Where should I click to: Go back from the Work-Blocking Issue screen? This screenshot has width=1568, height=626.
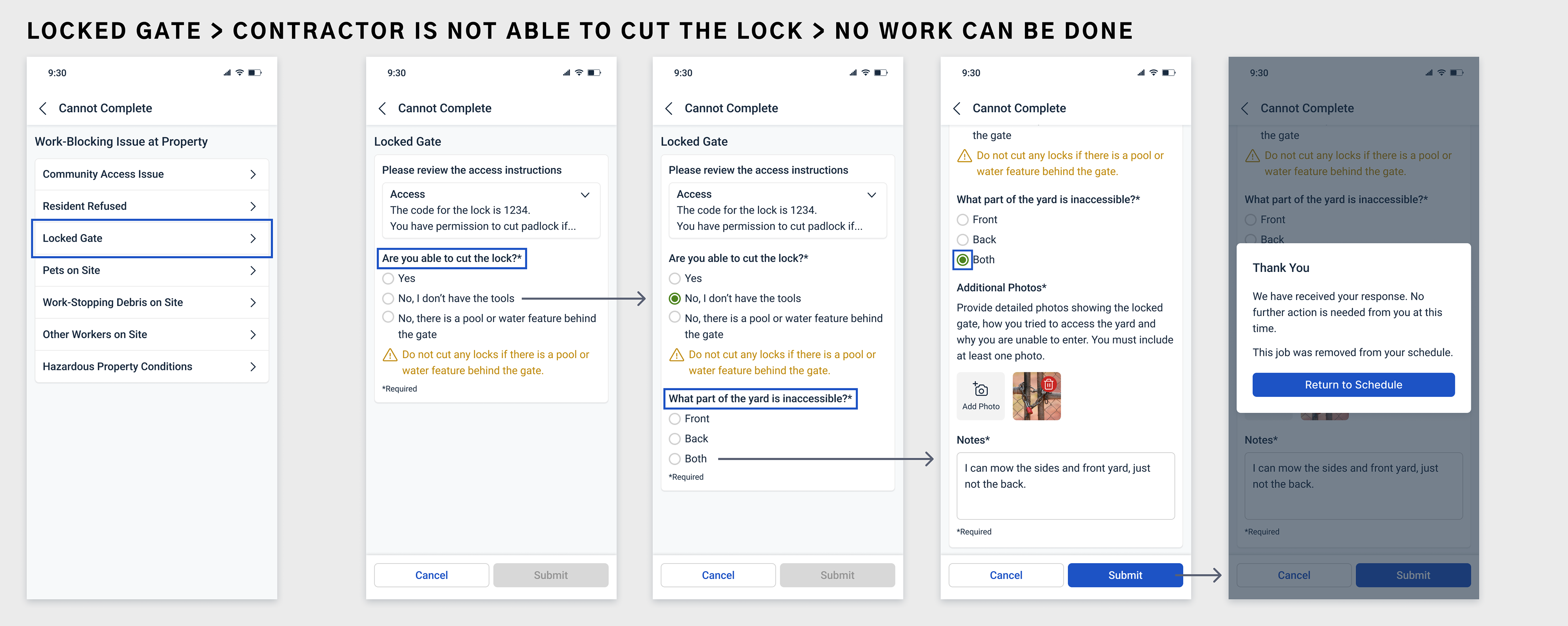pos(42,108)
